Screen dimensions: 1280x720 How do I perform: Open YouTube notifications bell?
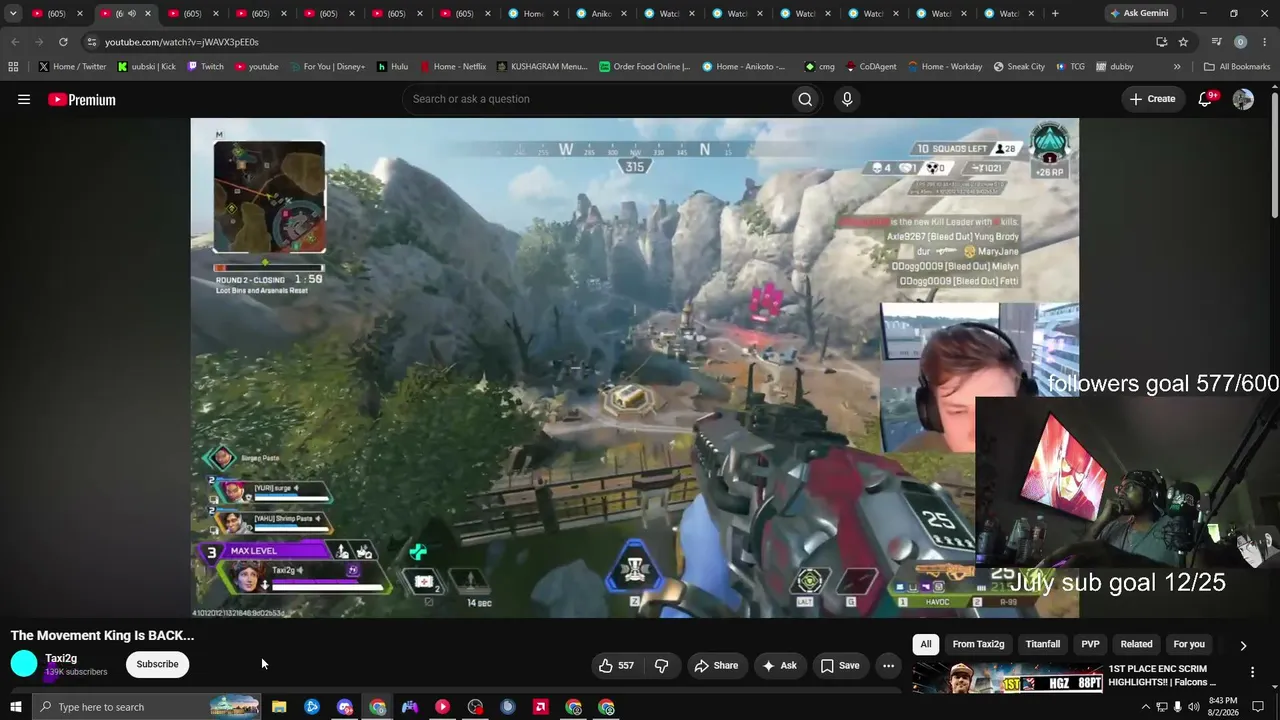[x=1206, y=99]
